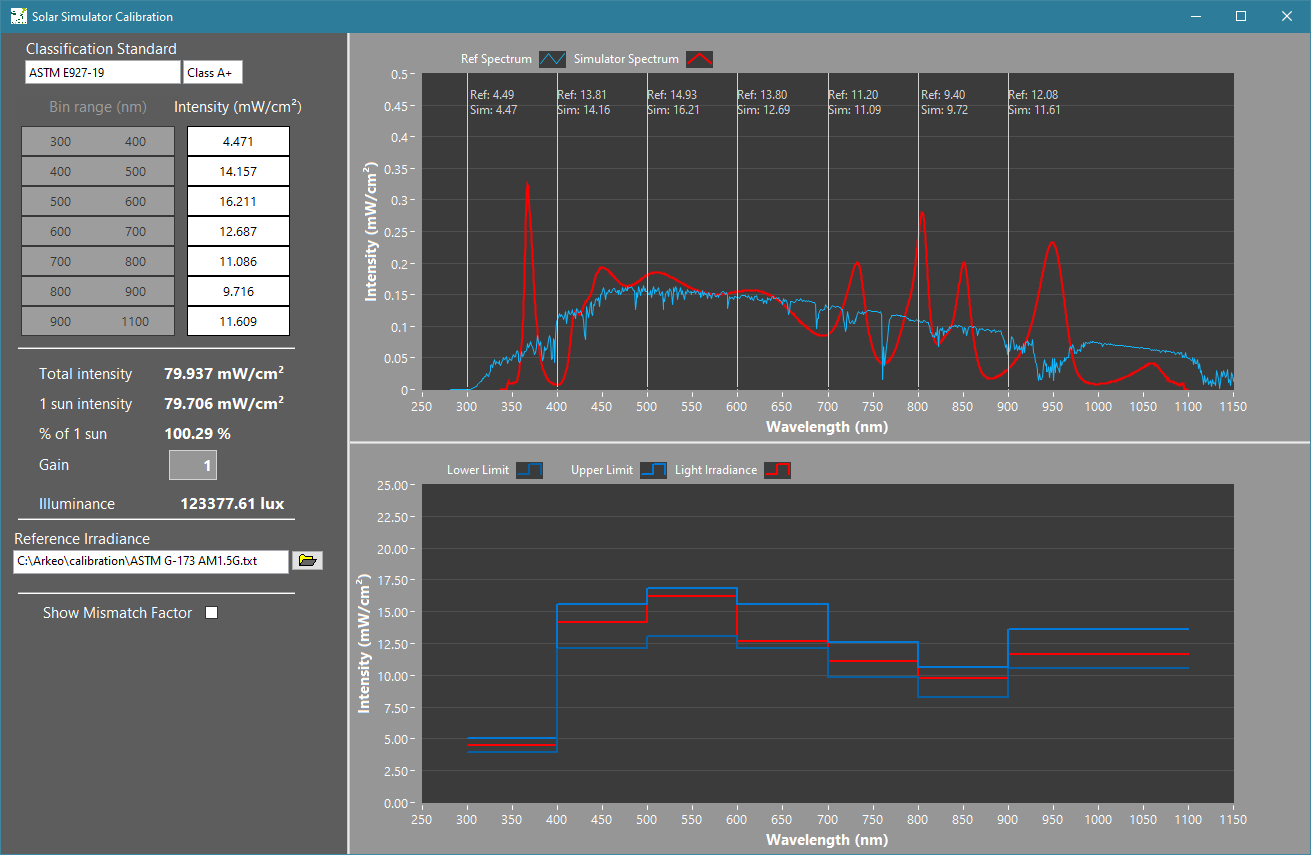This screenshot has width=1311, height=855.
Task: Open the ASTM E927-19 standard dropdown
Action: pyautogui.click(x=102, y=73)
